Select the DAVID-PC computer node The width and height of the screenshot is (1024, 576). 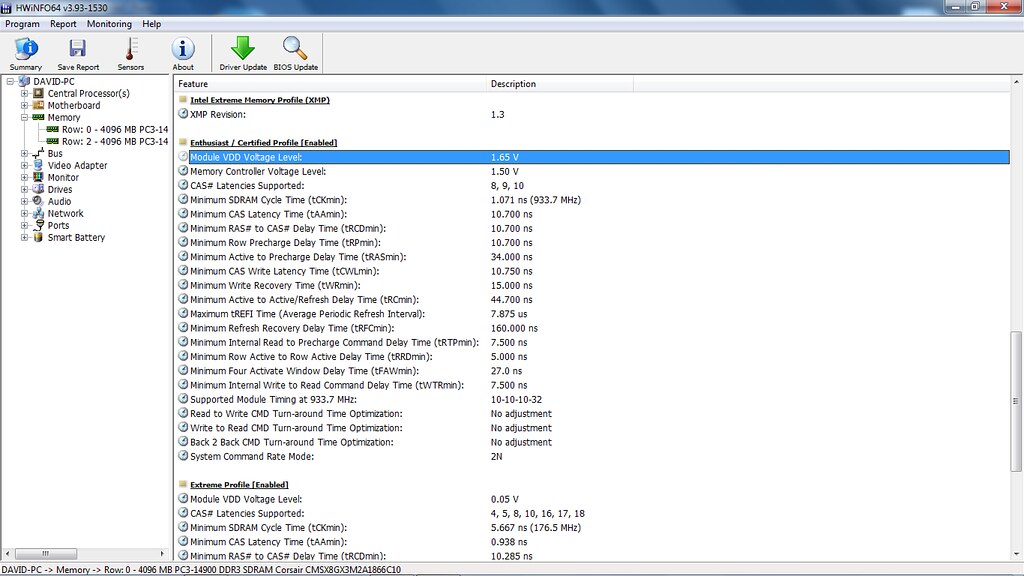click(x=54, y=82)
